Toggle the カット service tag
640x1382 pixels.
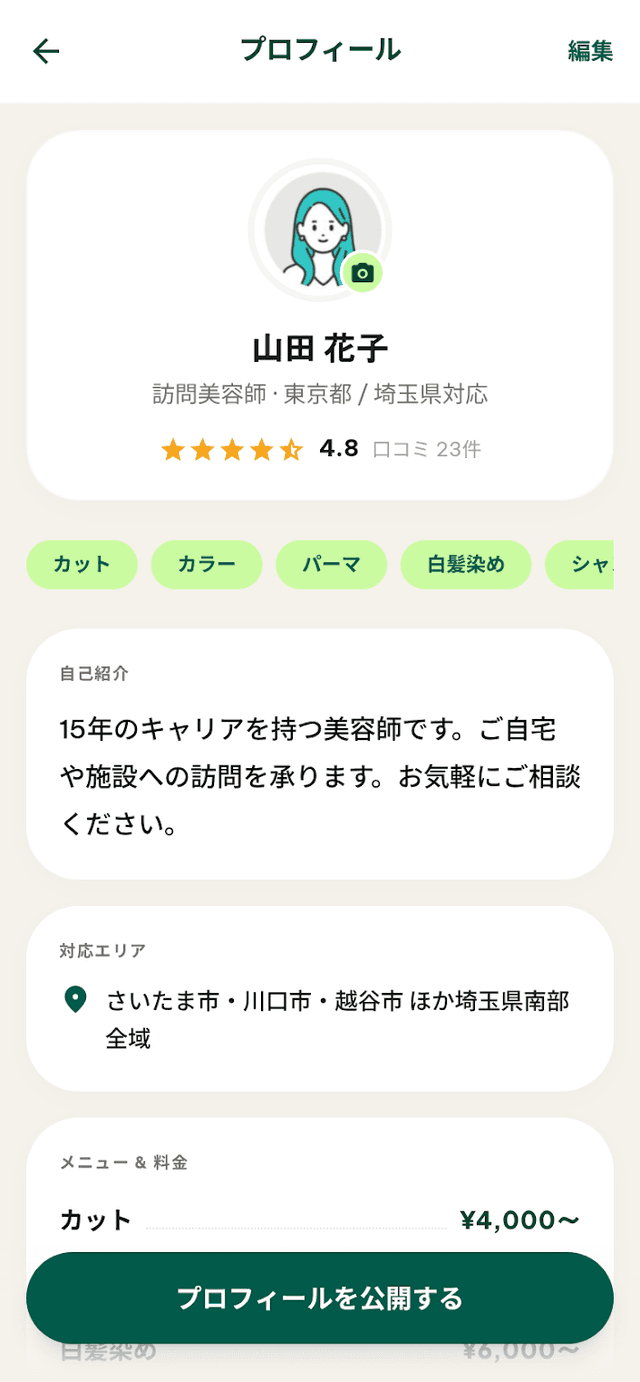(x=82, y=564)
